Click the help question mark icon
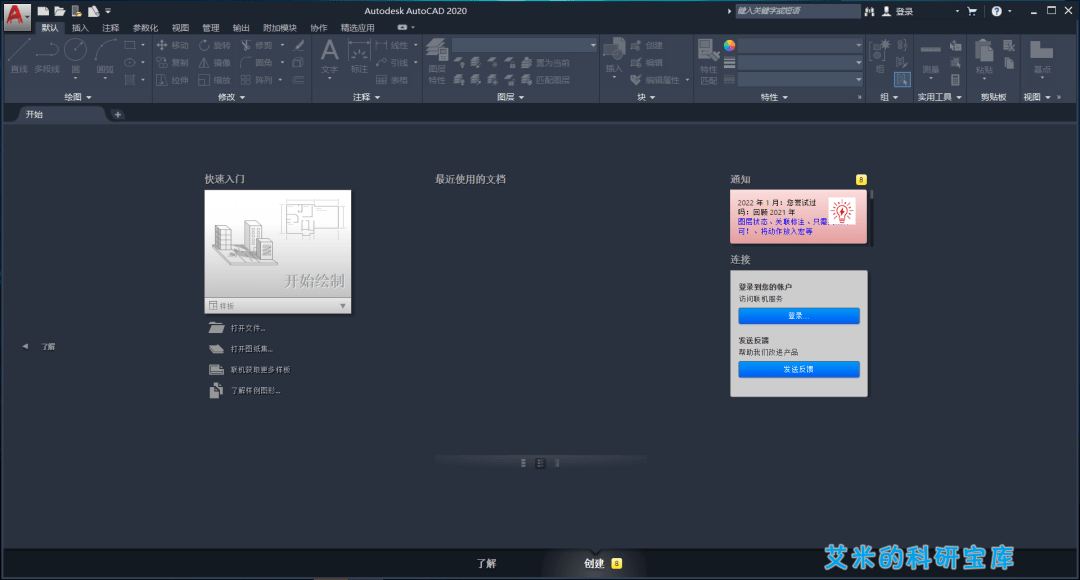The image size is (1080, 580). pos(997,11)
